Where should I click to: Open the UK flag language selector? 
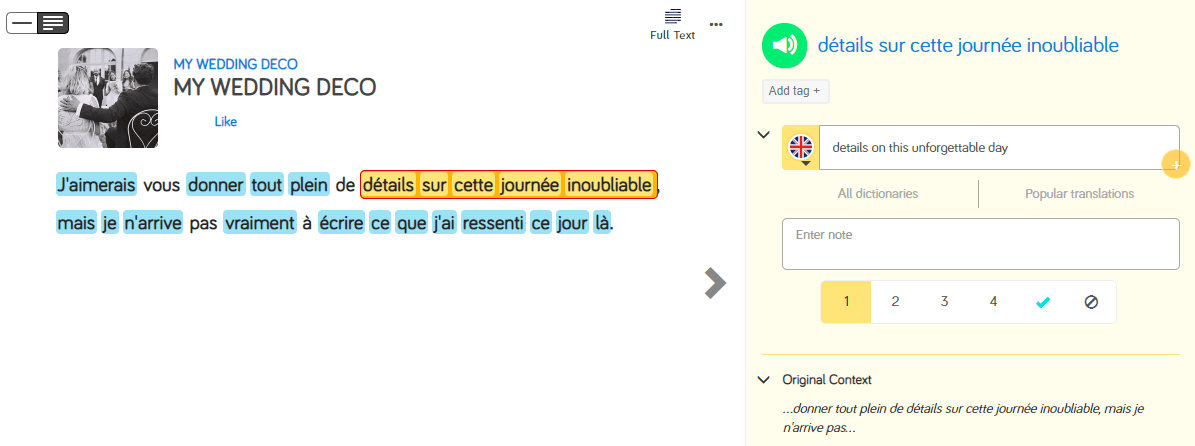[x=801, y=148]
